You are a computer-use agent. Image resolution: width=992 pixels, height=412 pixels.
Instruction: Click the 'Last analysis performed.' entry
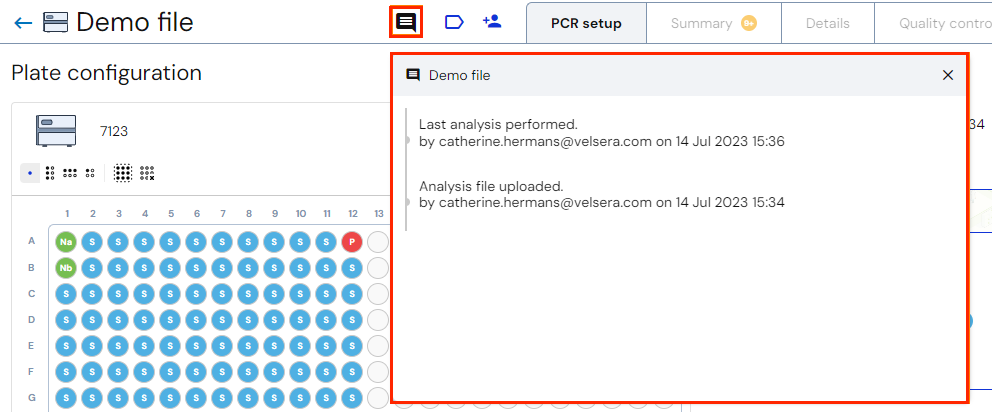point(499,124)
